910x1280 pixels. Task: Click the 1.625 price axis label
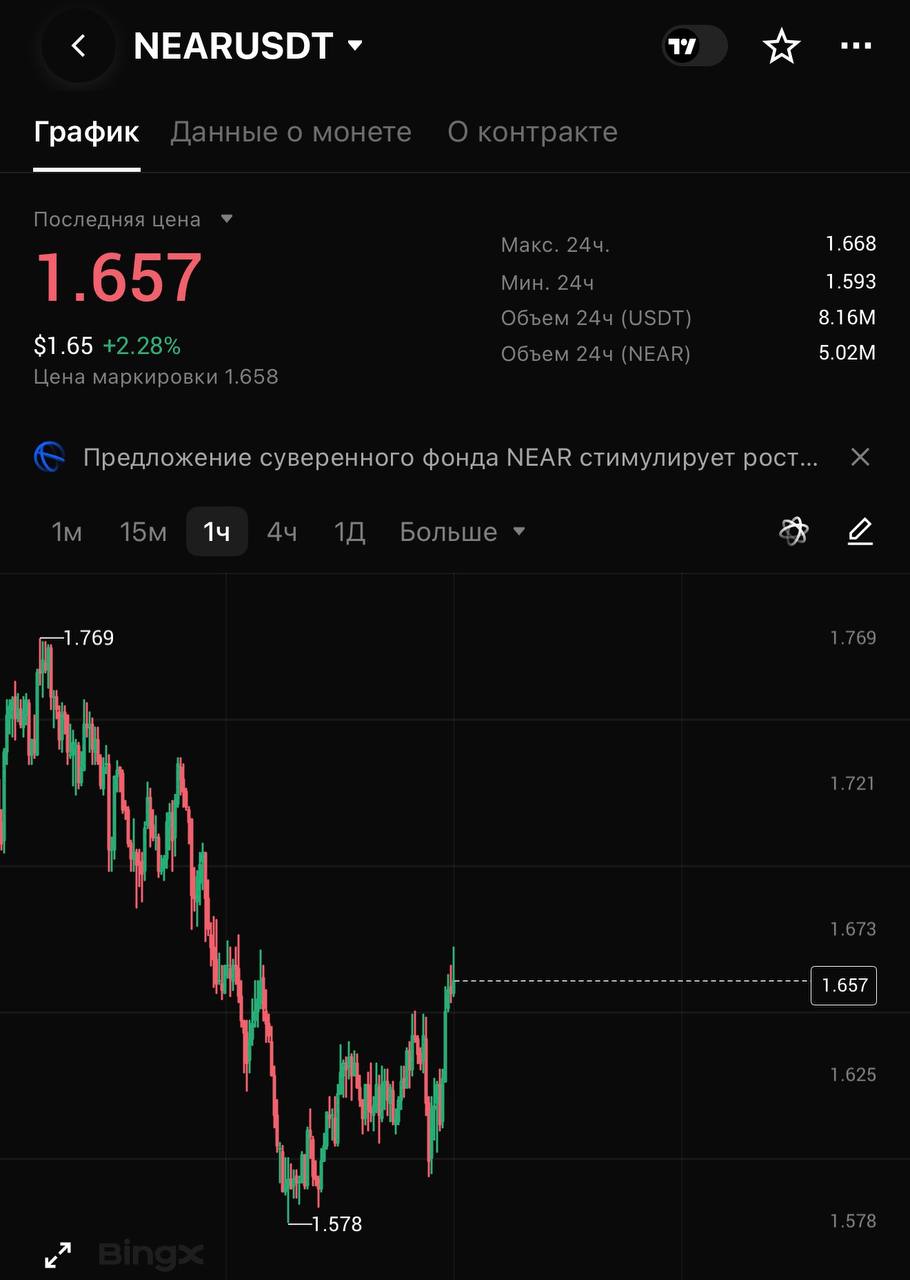click(x=853, y=1075)
